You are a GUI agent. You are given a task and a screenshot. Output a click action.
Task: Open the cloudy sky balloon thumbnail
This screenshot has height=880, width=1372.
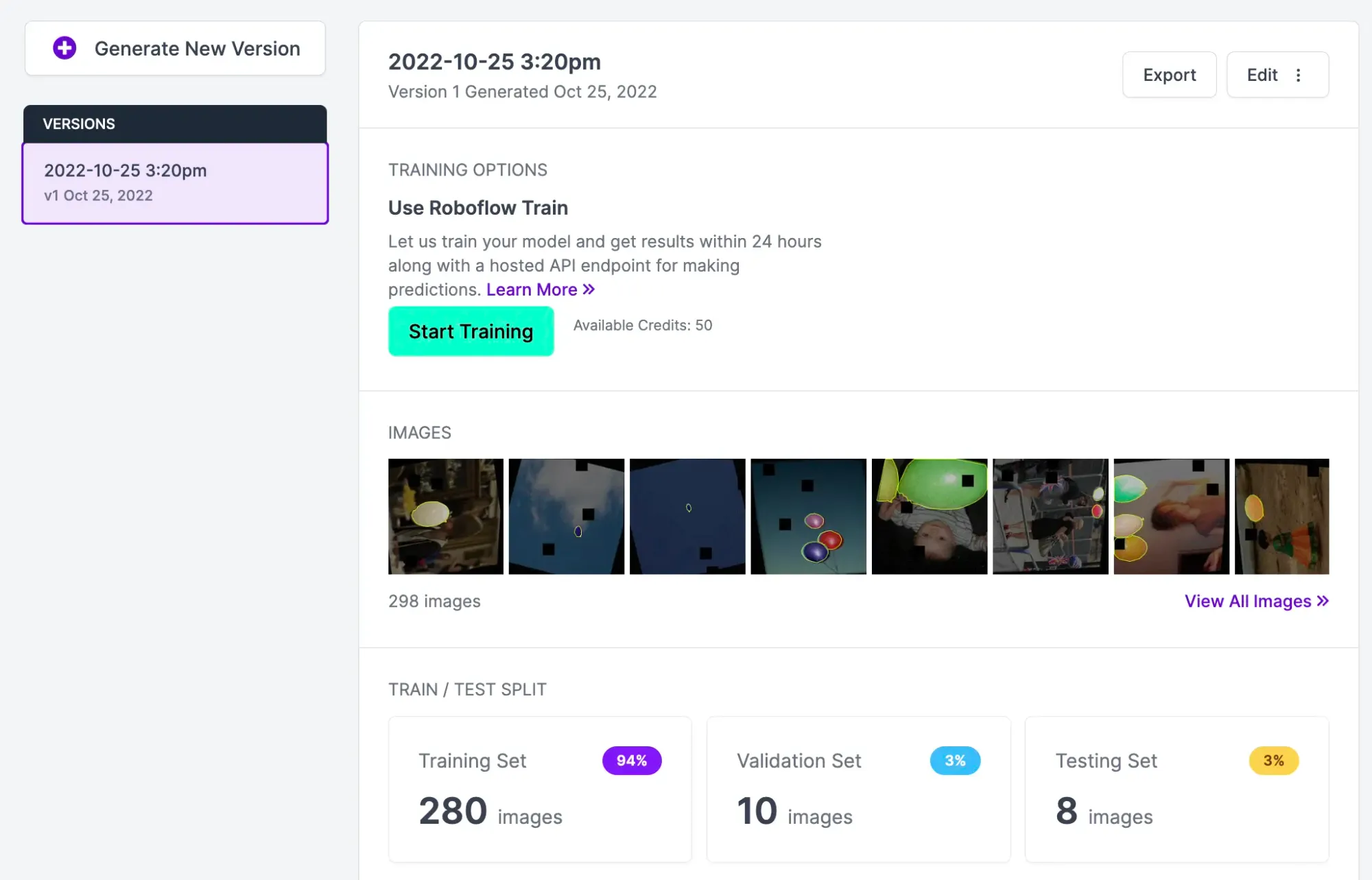point(566,516)
